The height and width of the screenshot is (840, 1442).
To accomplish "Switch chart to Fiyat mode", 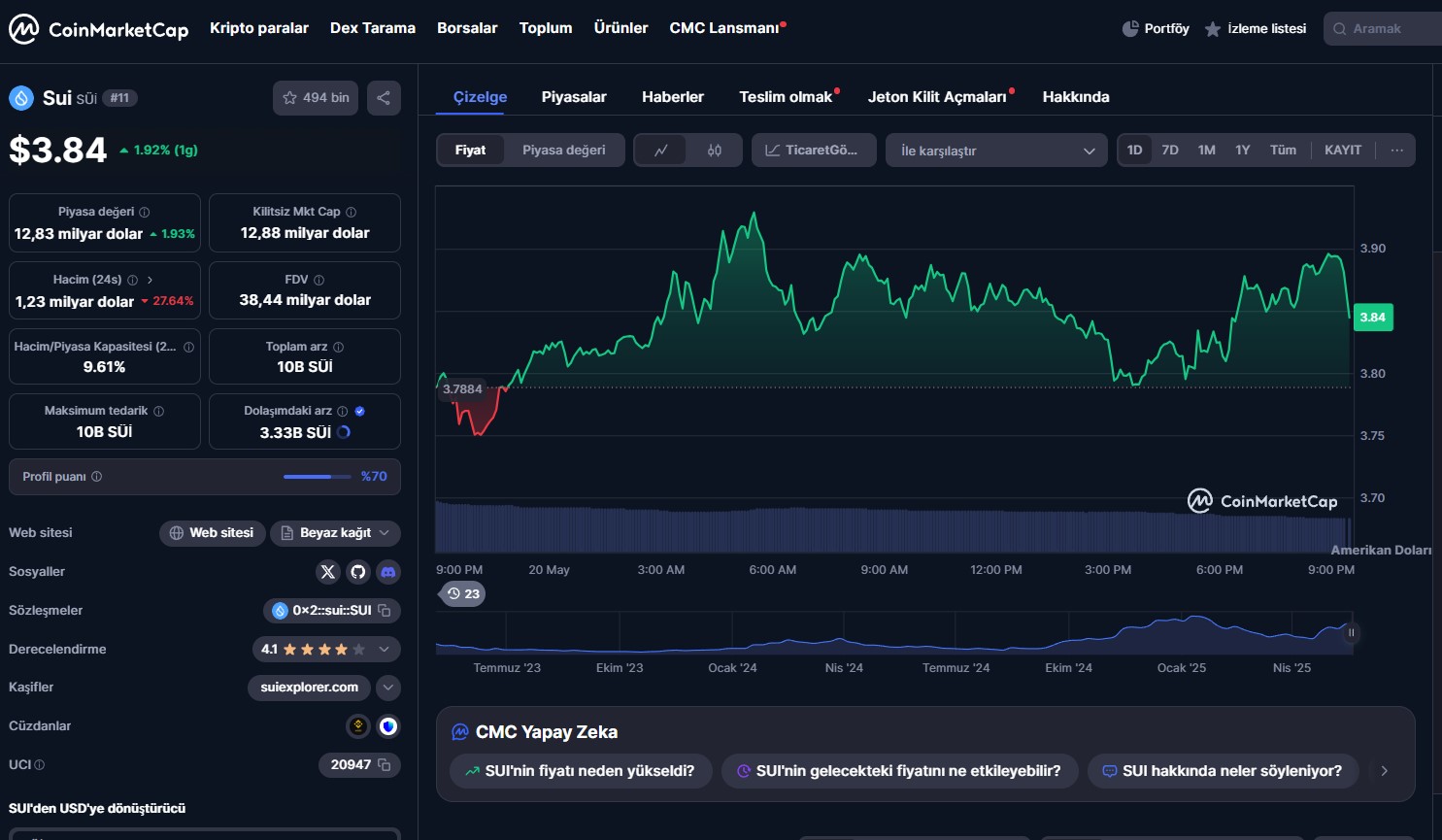I will click(x=470, y=151).
